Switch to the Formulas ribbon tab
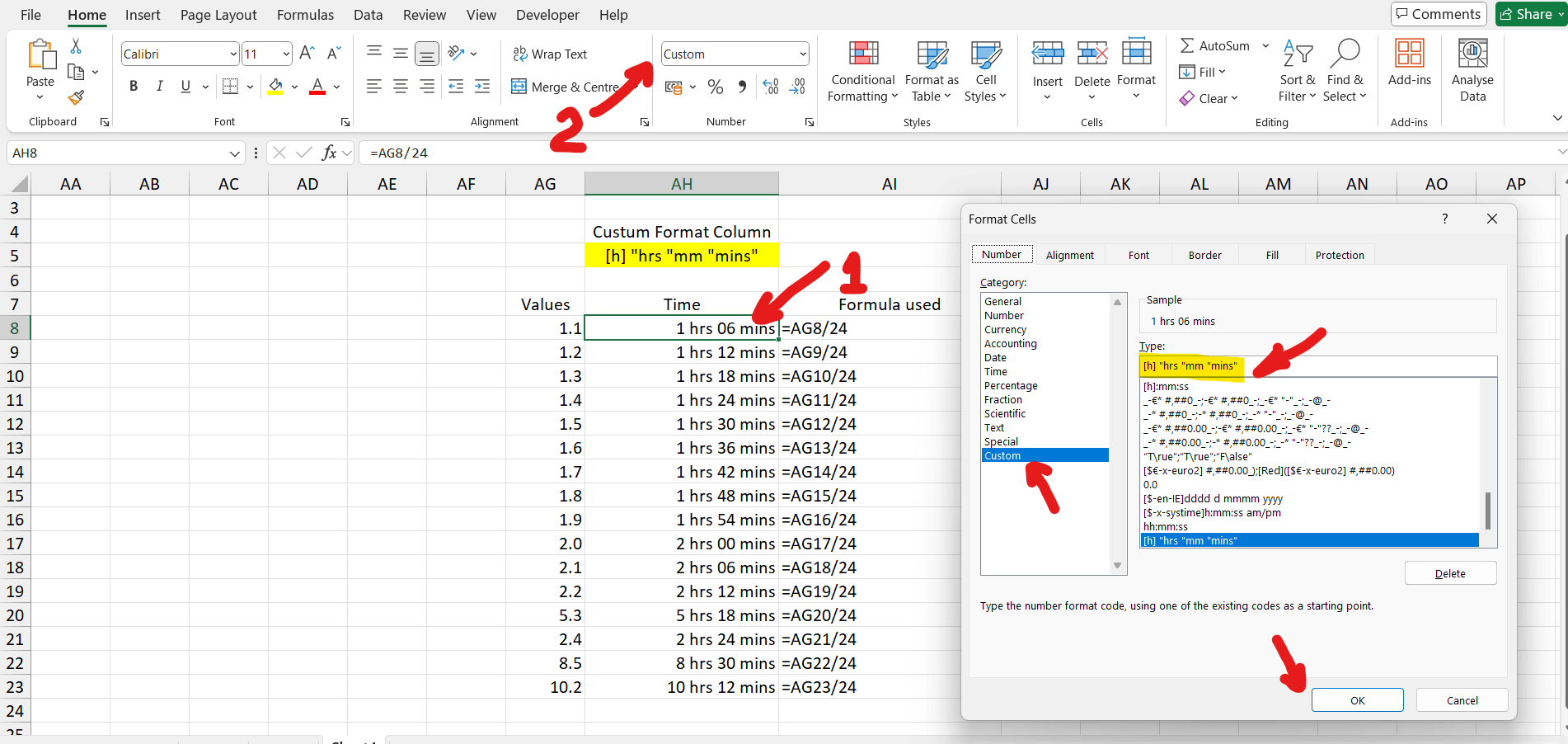Viewport: 1568px width, 744px height. coord(305,14)
